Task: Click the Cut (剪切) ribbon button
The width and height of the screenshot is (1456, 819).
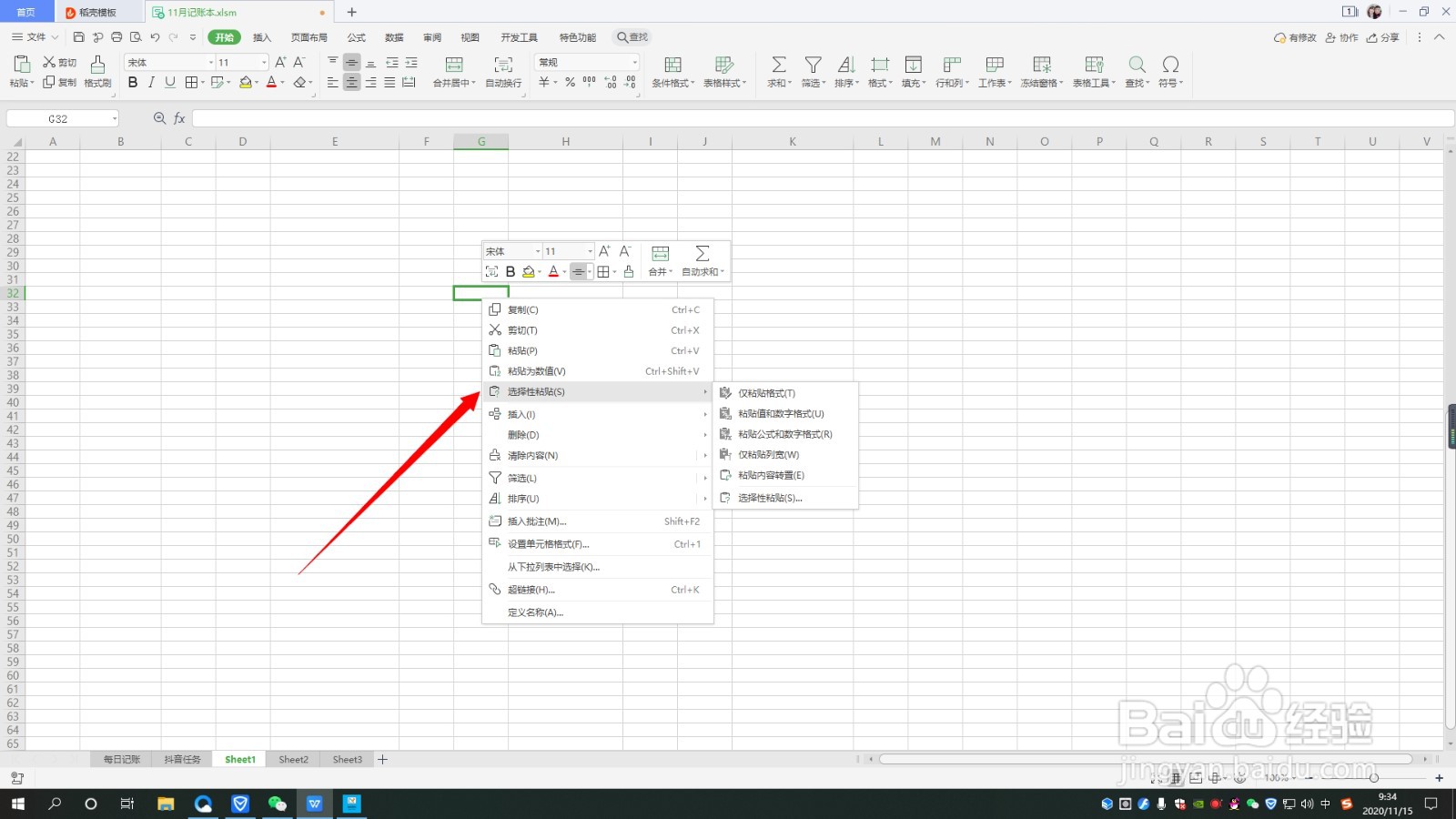Action: (x=60, y=62)
